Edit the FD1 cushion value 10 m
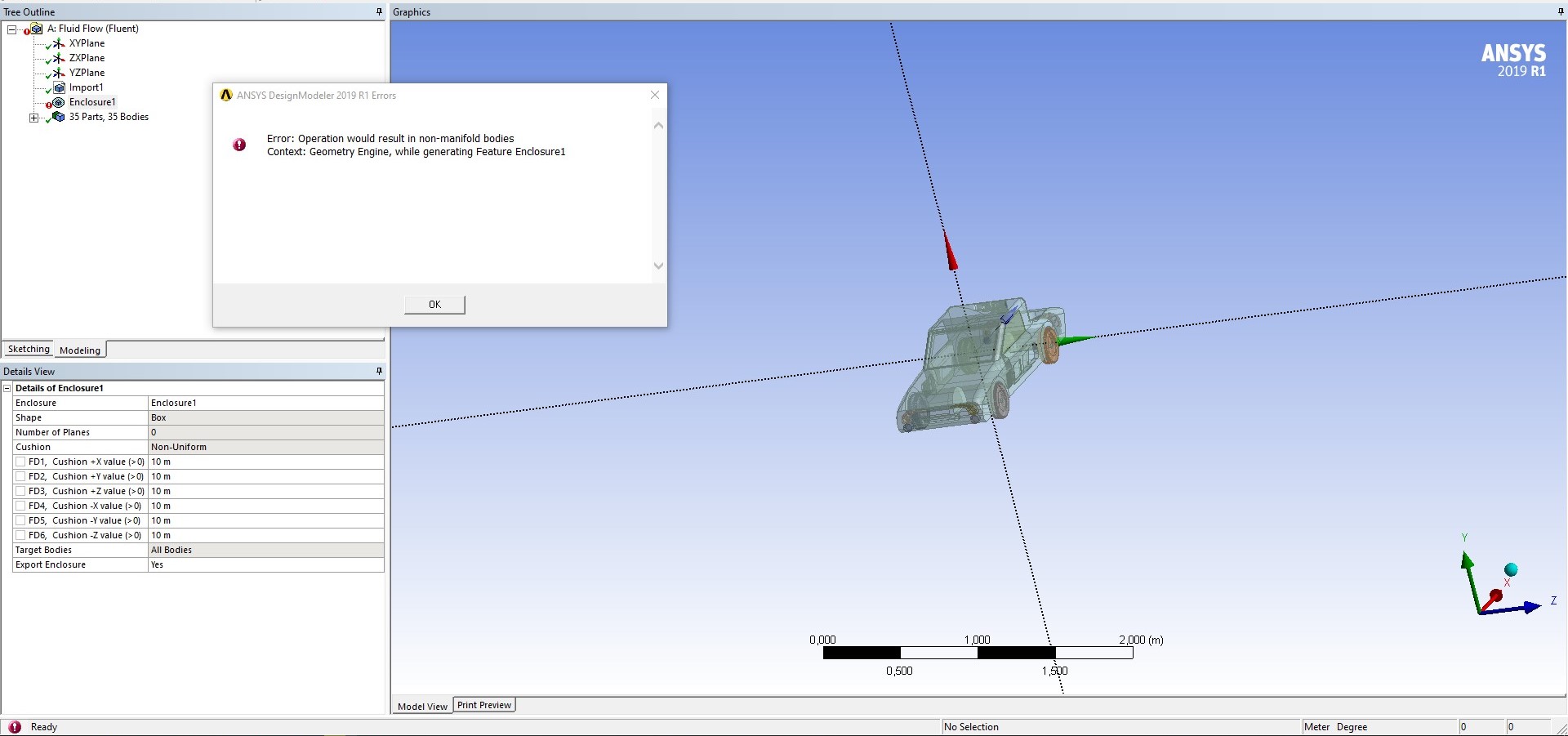 (265, 462)
